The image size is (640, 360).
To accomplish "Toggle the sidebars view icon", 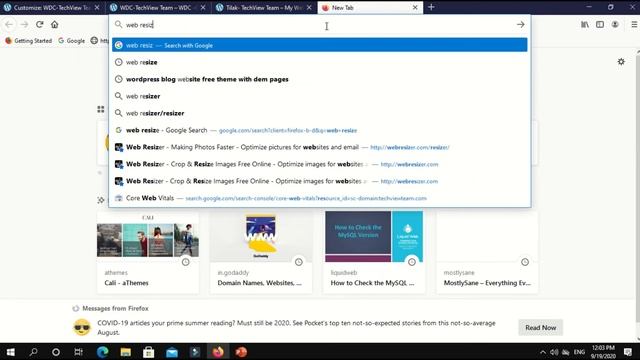I will (600, 24).
